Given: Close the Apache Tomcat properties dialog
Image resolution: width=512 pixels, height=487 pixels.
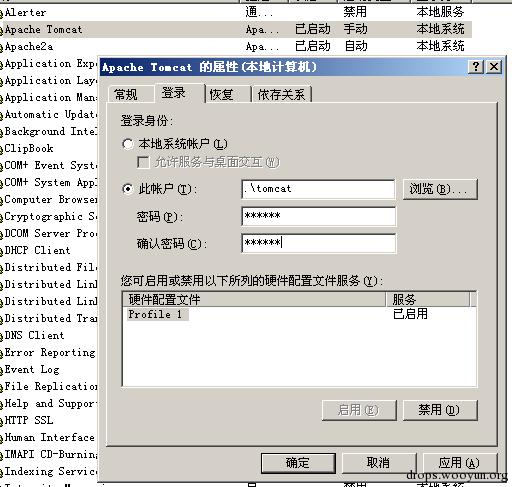Looking at the screenshot, I should pos(494,67).
